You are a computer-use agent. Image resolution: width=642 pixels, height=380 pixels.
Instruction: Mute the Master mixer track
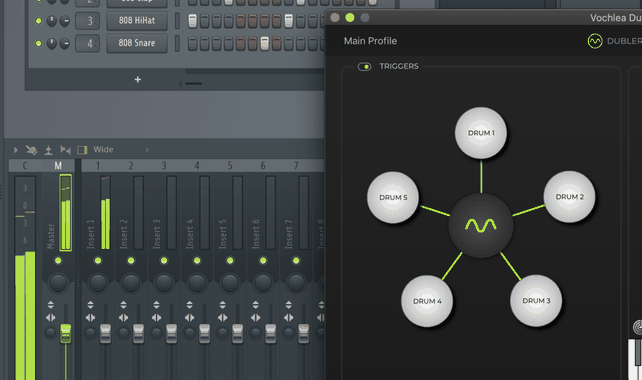[58, 260]
